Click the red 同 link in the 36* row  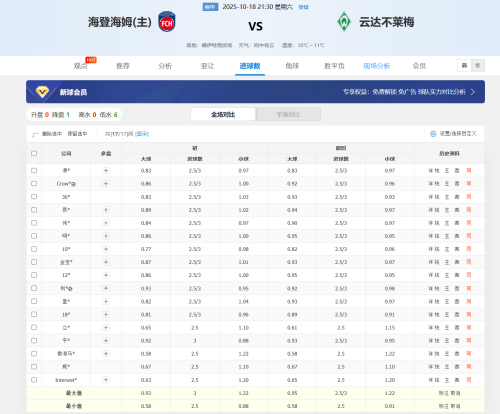(469, 197)
